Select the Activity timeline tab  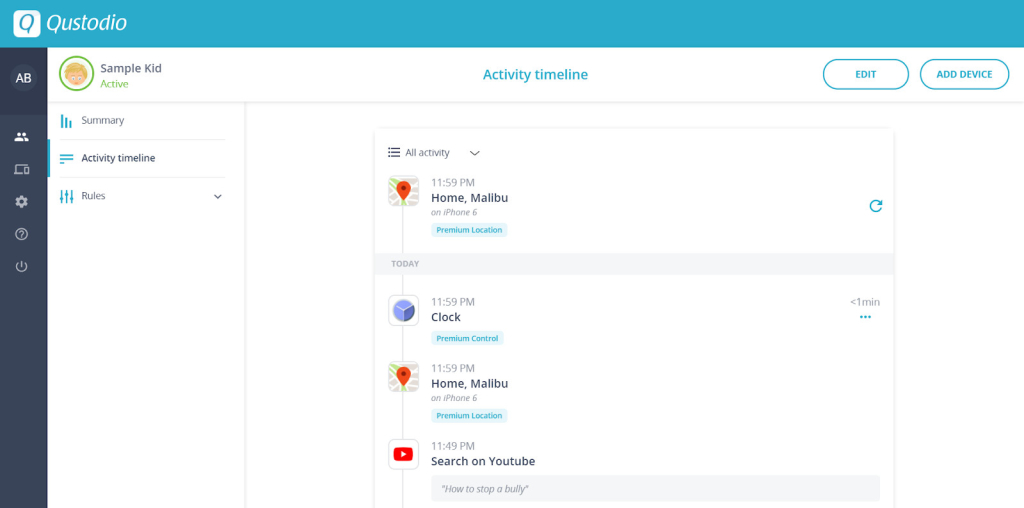pos(118,158)
